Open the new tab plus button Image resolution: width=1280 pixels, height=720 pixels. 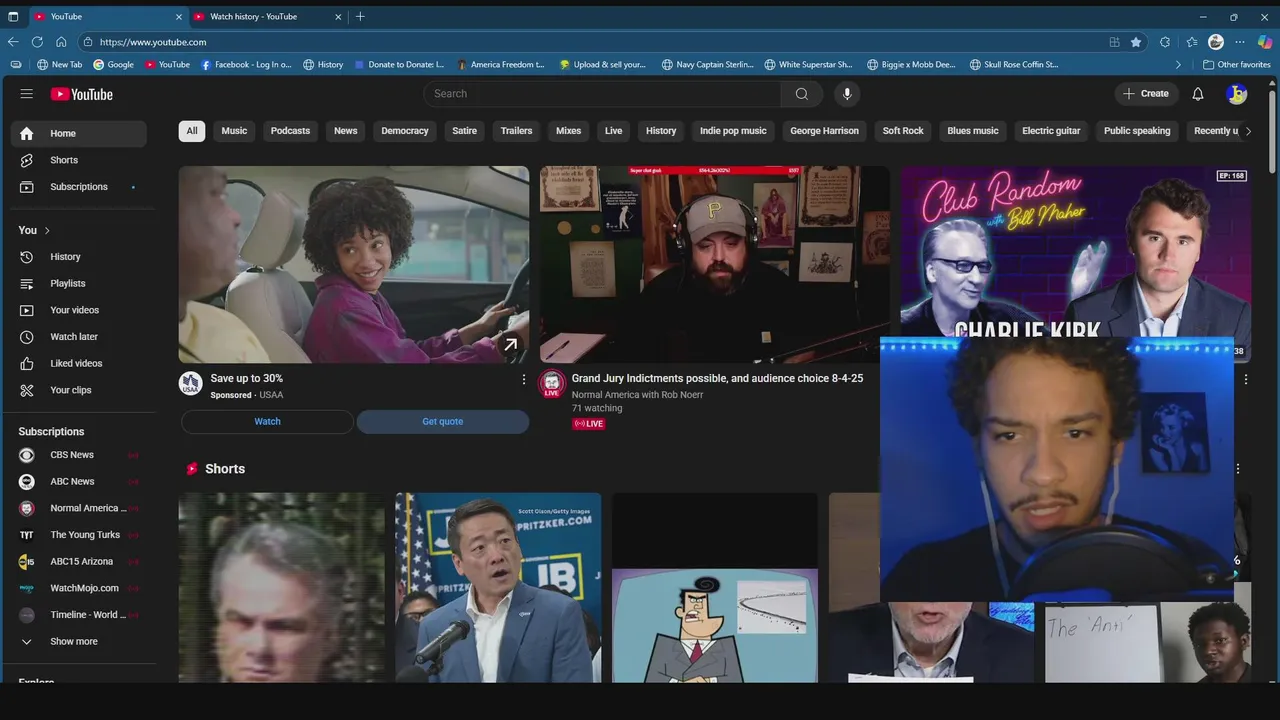tap(360, 17)
